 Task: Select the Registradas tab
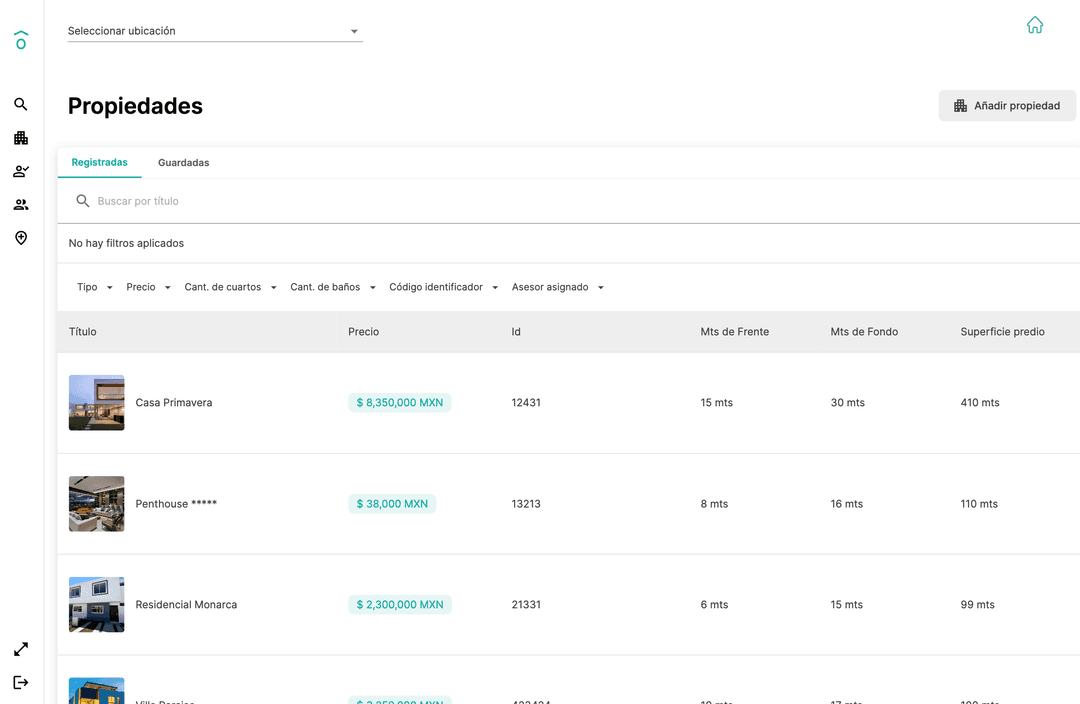point(100,163)
